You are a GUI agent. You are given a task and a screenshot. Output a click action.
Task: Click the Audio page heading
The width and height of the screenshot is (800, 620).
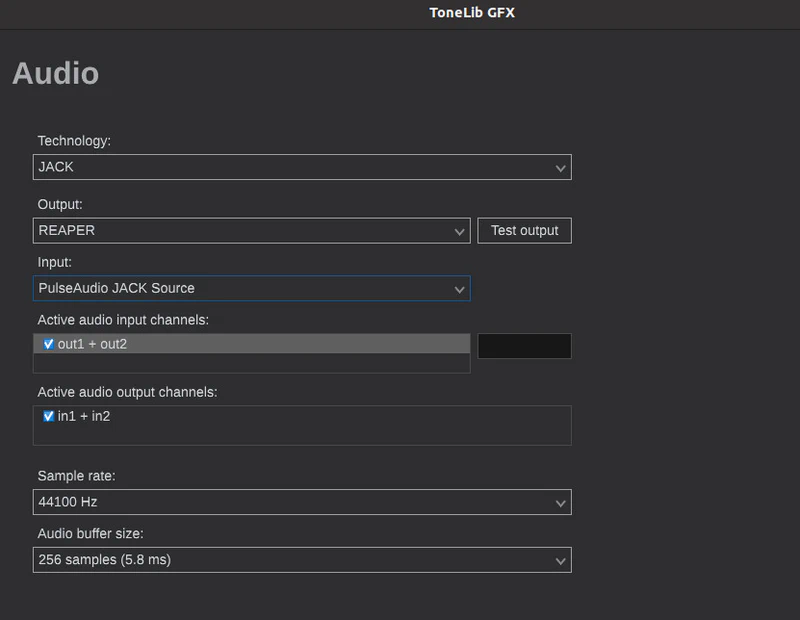click(56, 73)
